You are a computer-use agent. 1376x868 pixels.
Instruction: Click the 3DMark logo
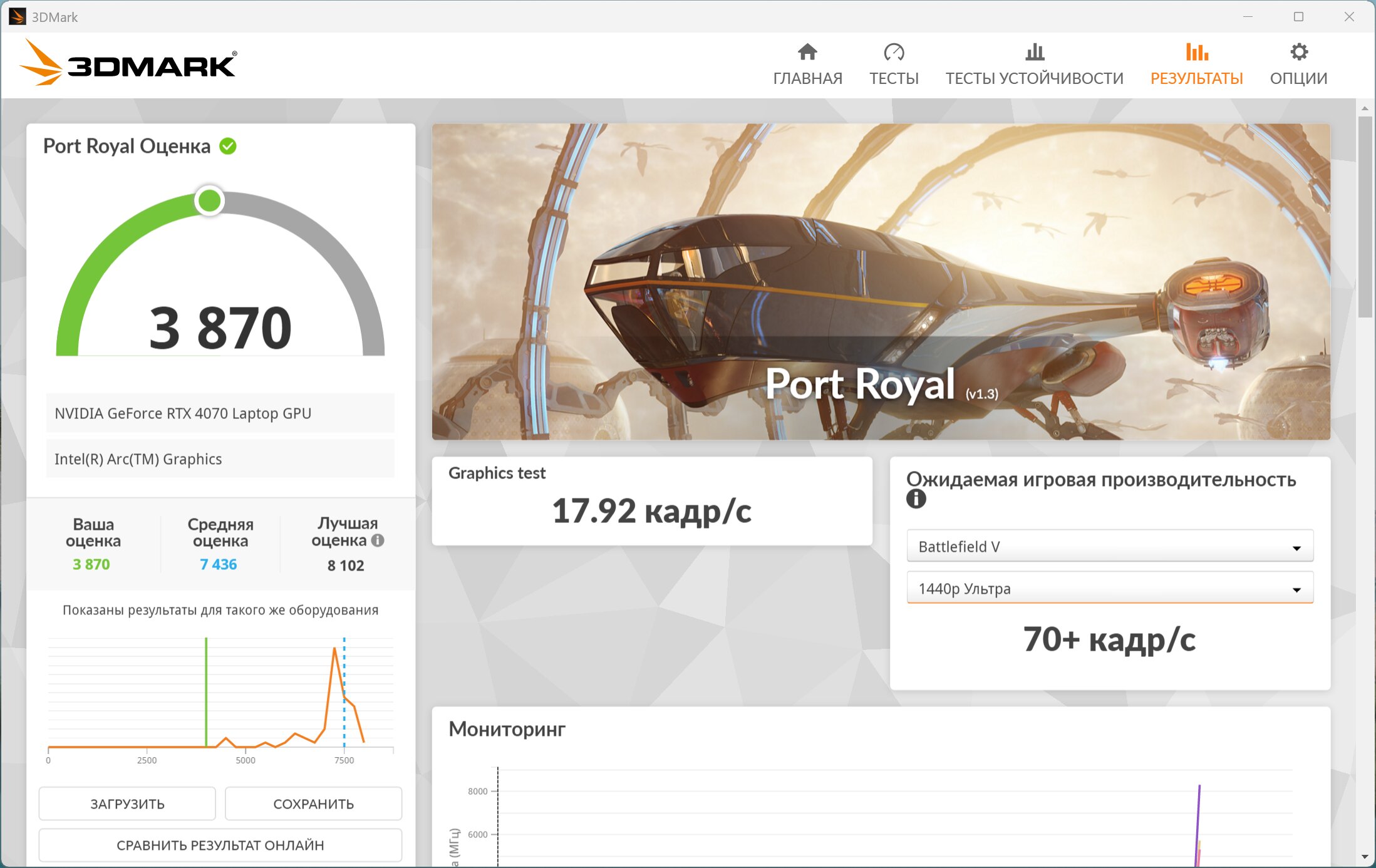point(128,63)
